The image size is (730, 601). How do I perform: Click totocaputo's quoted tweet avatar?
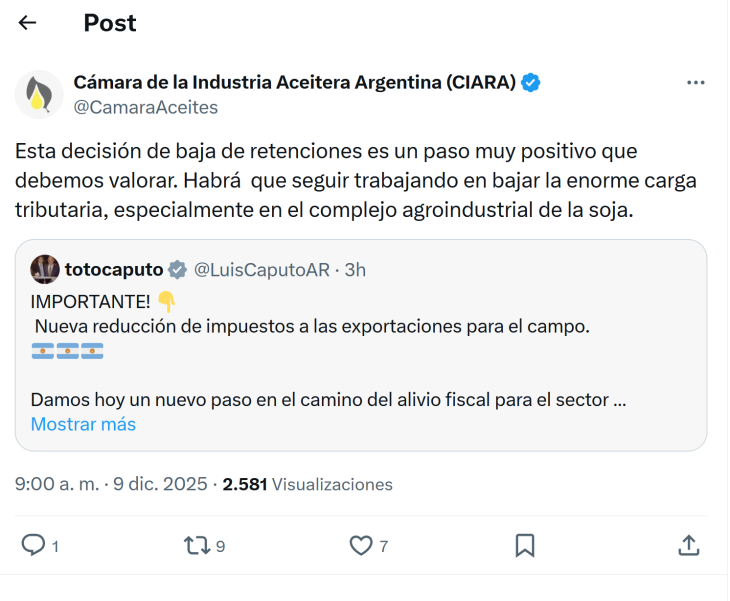[45, 269]
